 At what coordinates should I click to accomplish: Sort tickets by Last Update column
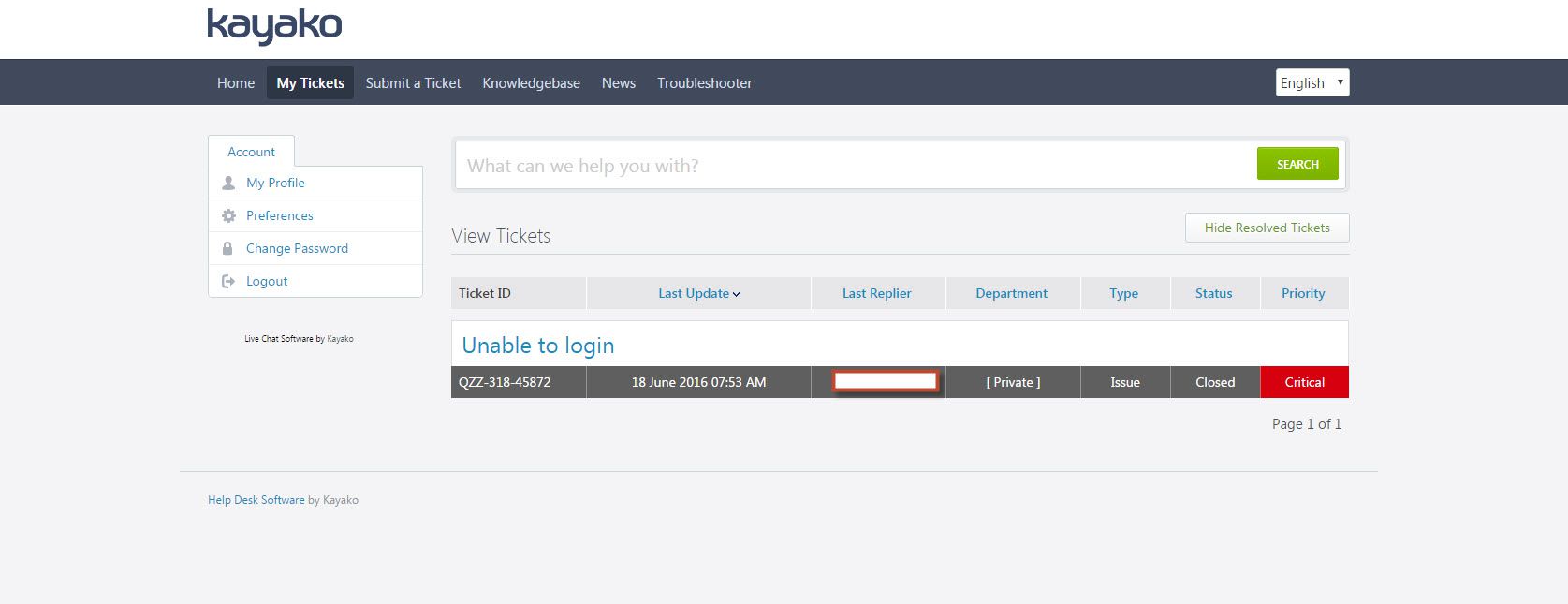click(694, 293)
